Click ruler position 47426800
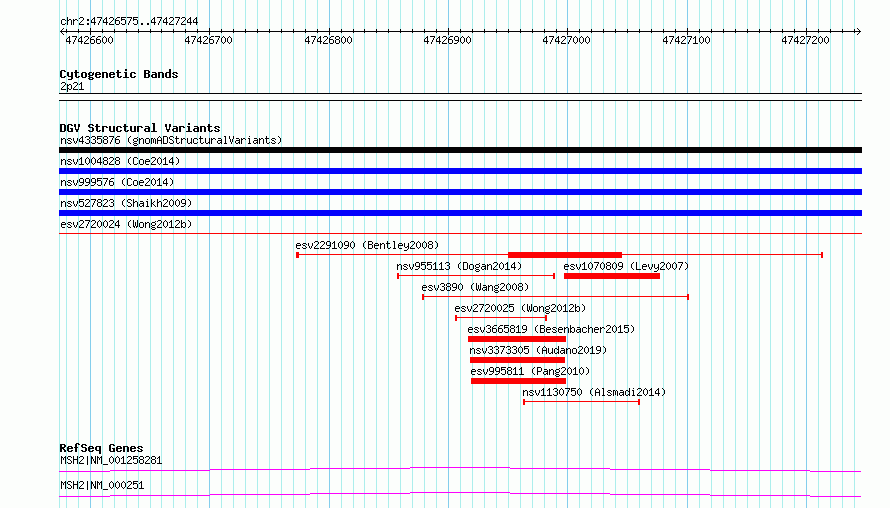 pyautogui.click(x=329, y=40)
